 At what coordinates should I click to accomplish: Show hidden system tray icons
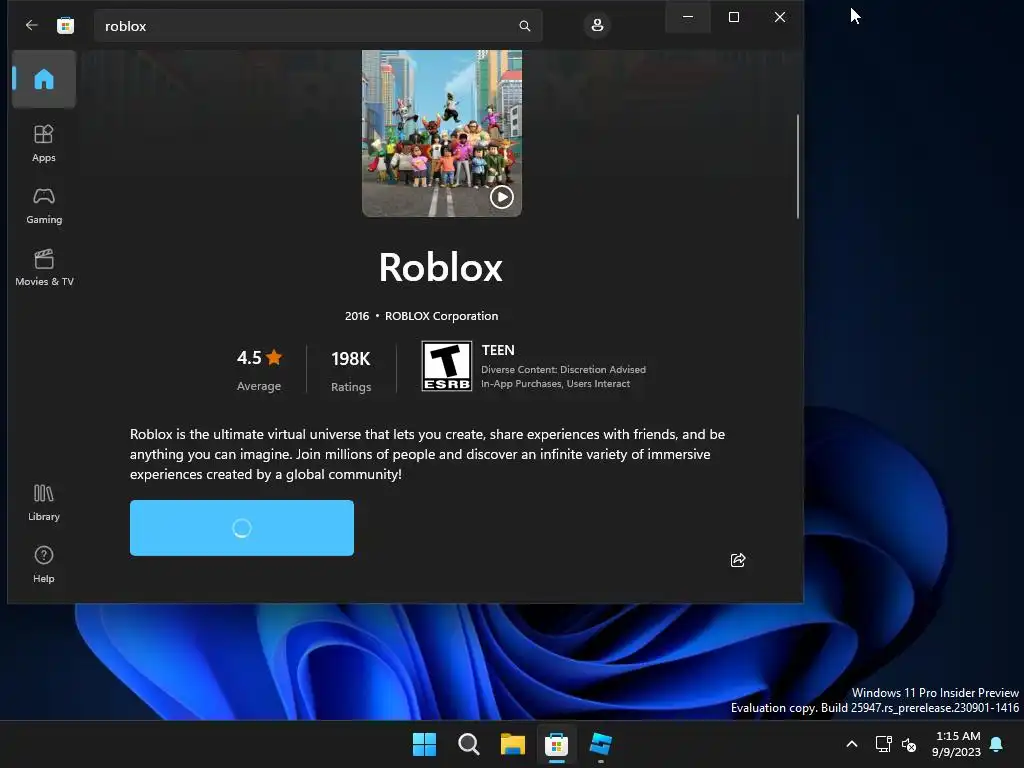tap(852, 744)
